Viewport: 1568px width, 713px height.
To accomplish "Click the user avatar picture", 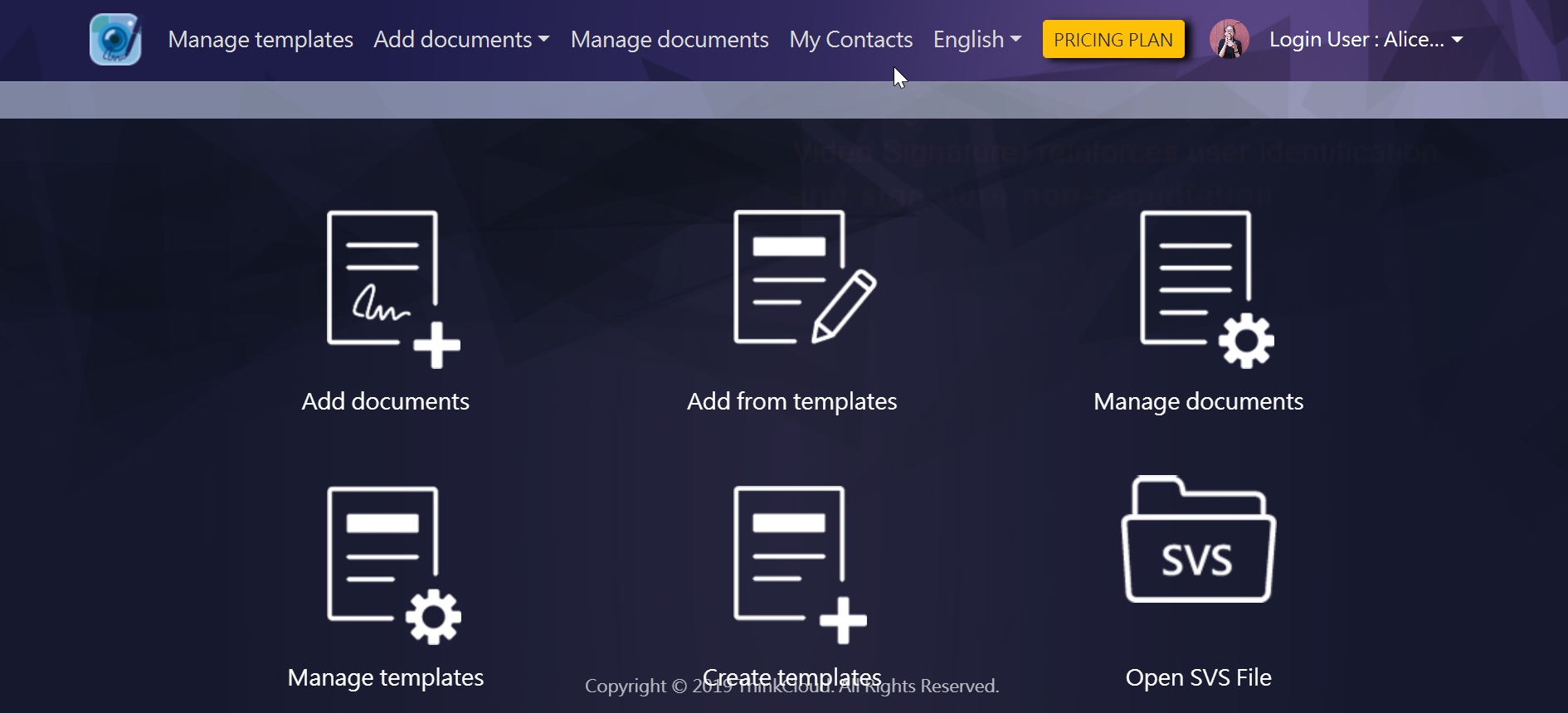I will coord(1230,39).
